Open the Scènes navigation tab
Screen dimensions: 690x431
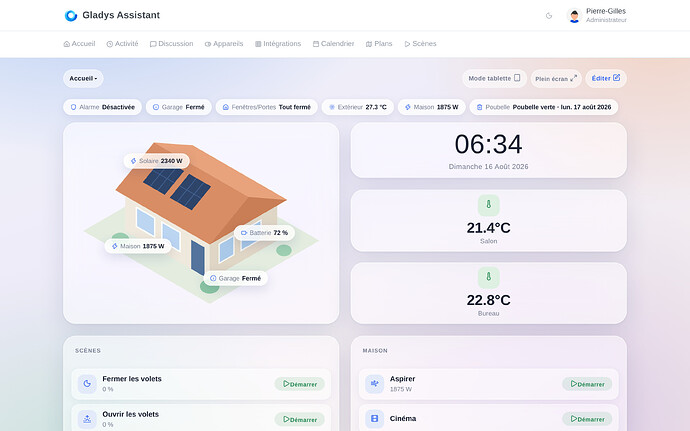[420, 44]
